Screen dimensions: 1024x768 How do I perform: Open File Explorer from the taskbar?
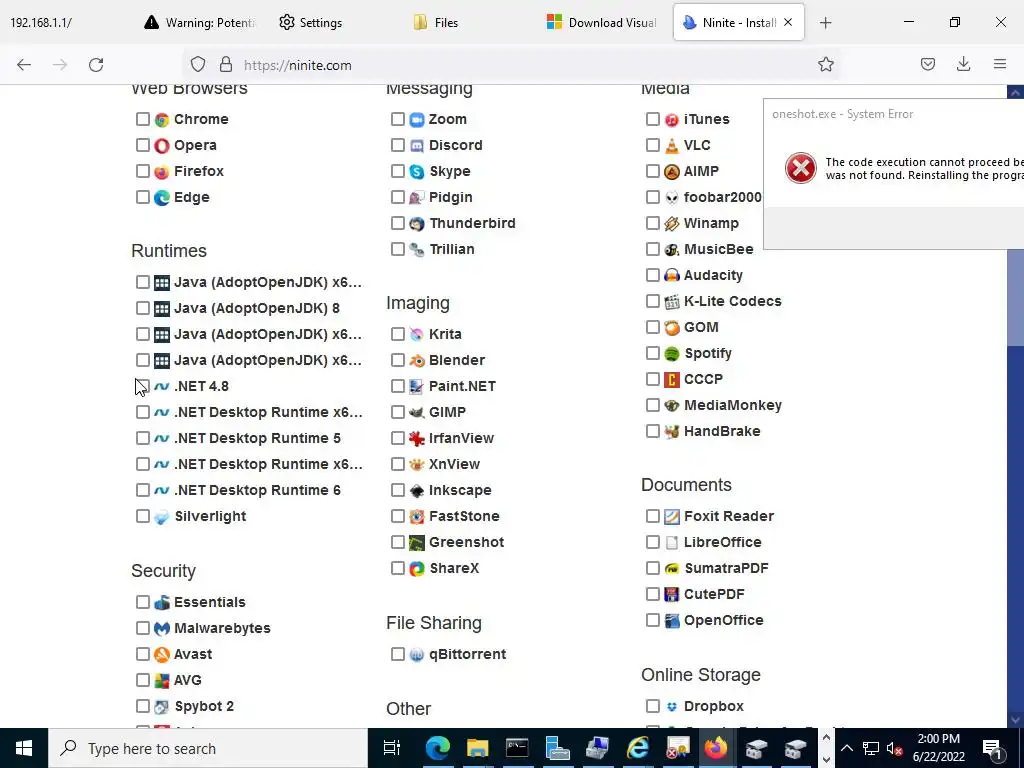point(477,748)
